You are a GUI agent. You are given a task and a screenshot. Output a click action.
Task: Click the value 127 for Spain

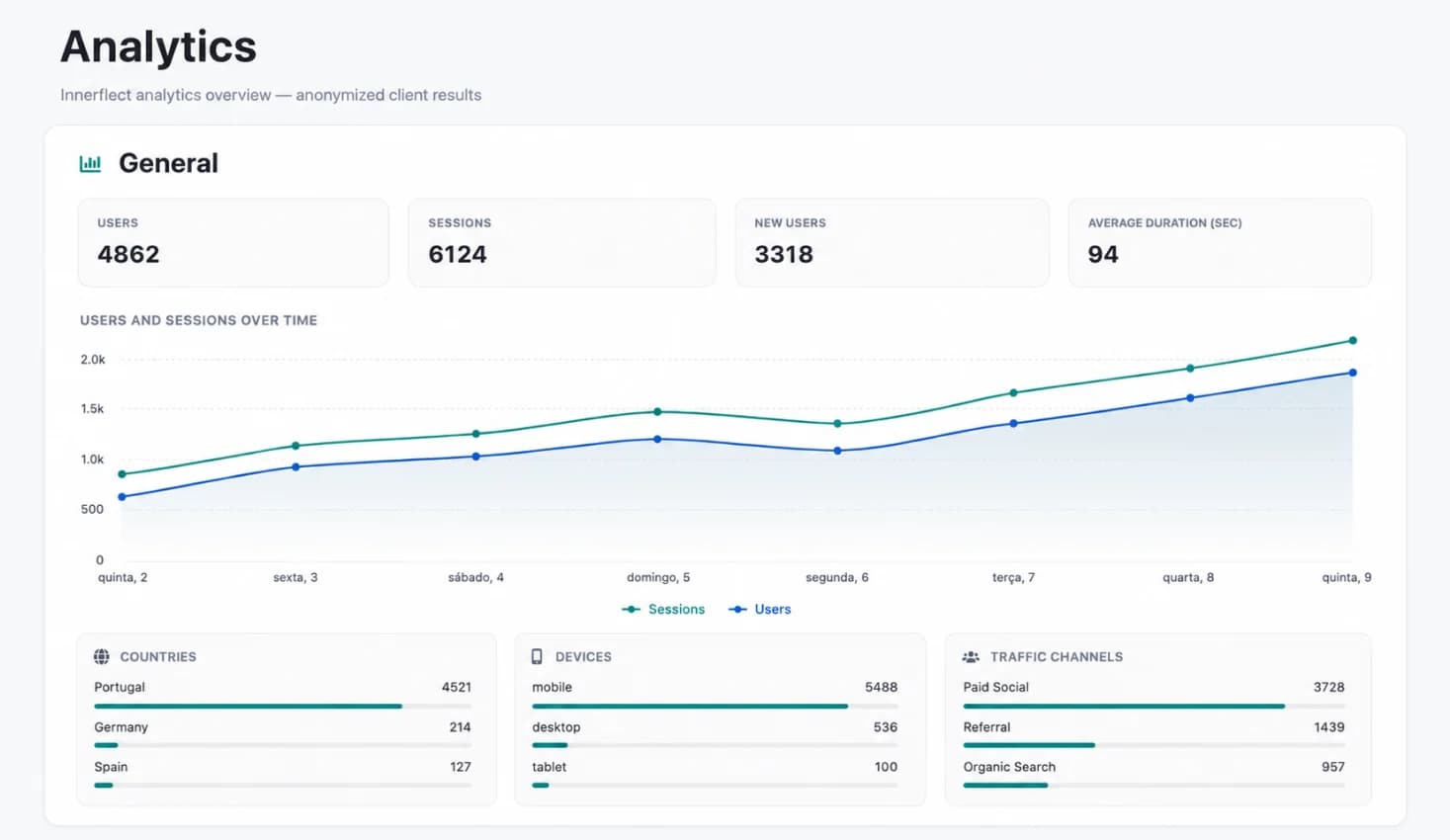click(x=461, y=767)
